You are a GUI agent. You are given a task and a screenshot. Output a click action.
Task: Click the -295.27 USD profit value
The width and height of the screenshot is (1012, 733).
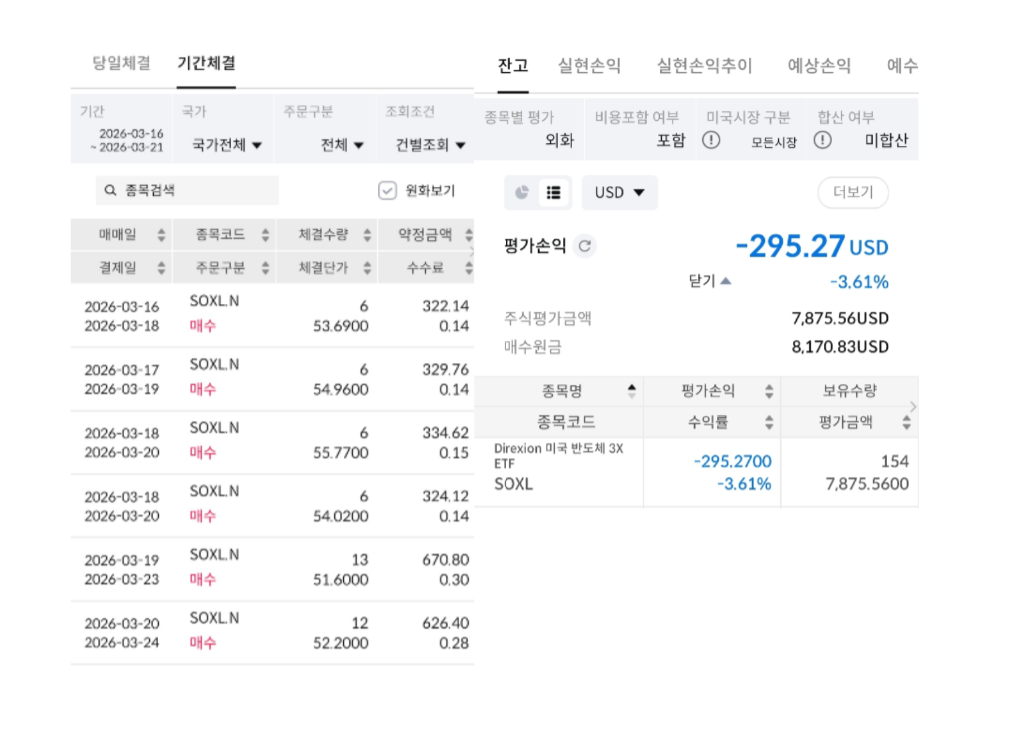(x=812, y=246)
